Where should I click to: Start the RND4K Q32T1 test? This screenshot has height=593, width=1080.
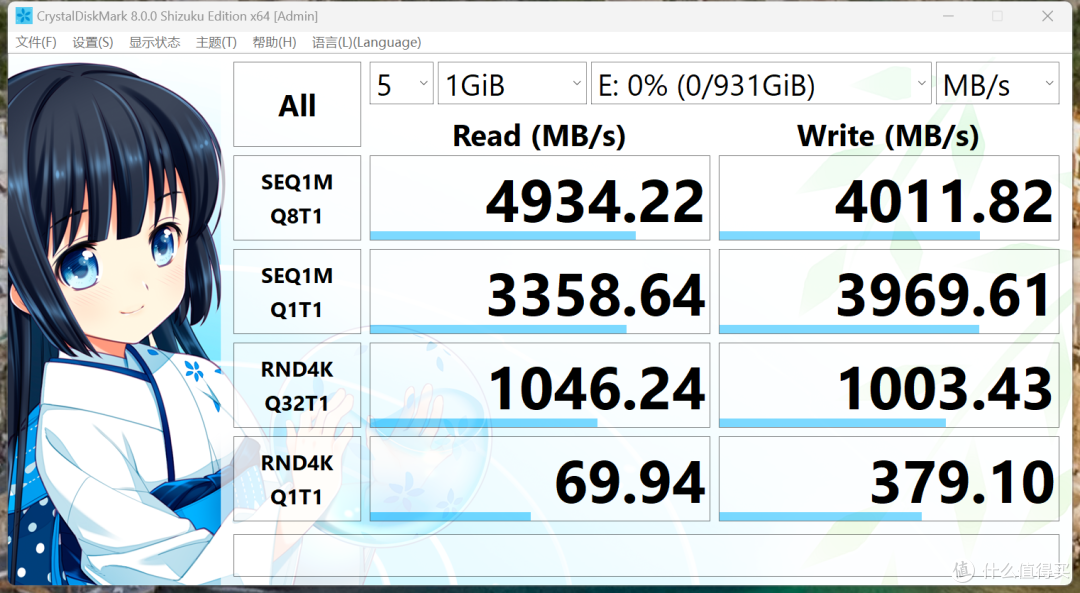297,386
